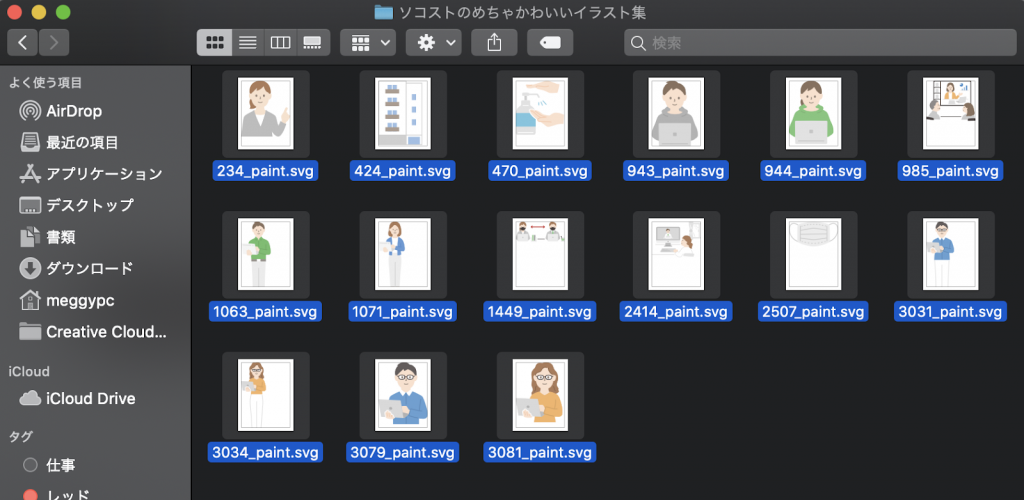Open アプリケーション in the sidebar
The image size is (1024, 500).
pyautogui.click(x=103, y=174)
